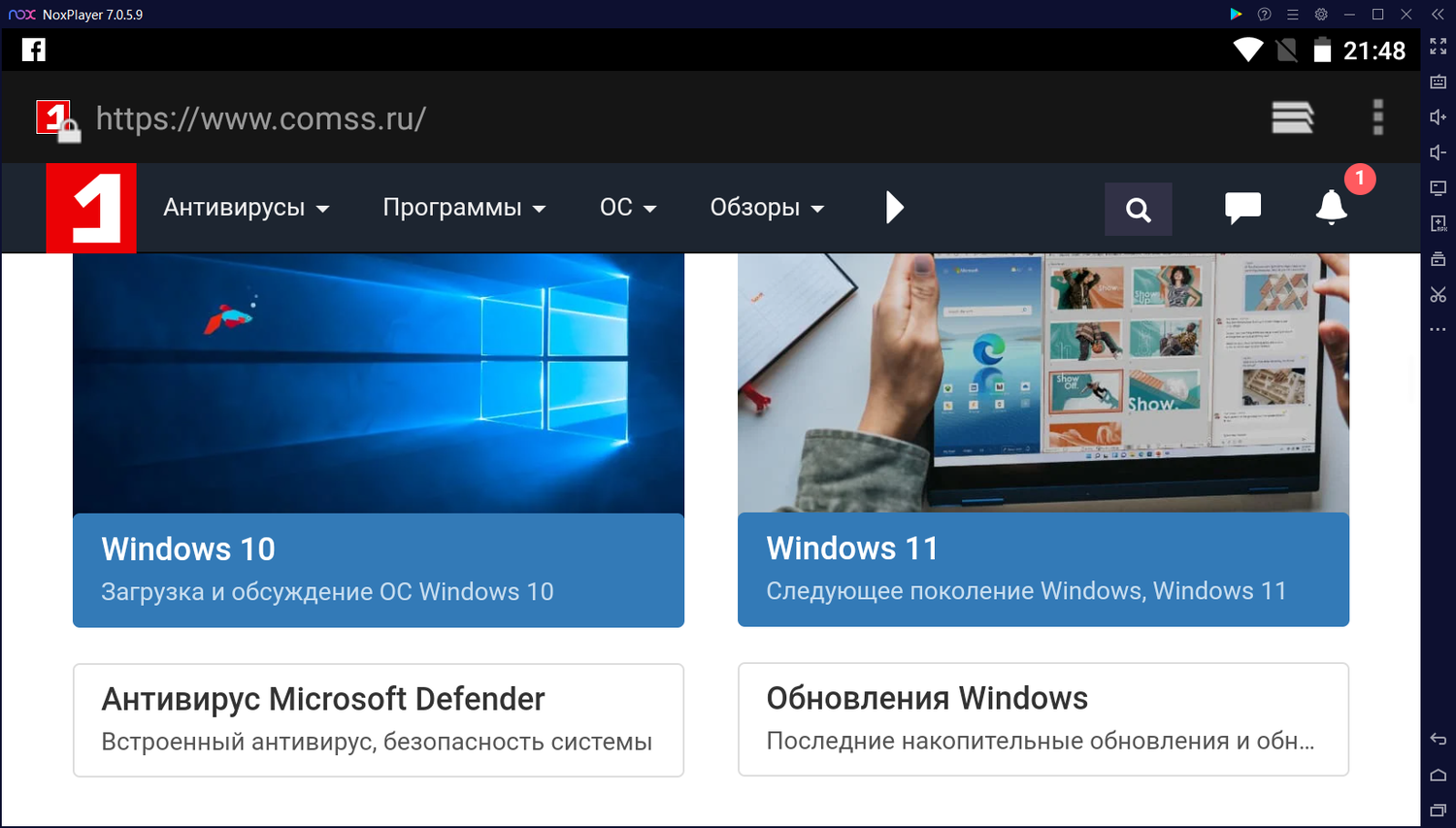This screenshot has height=828, width=1456.
Task: Open the browser three-dot menu
Action: [x=1377, y=117]
